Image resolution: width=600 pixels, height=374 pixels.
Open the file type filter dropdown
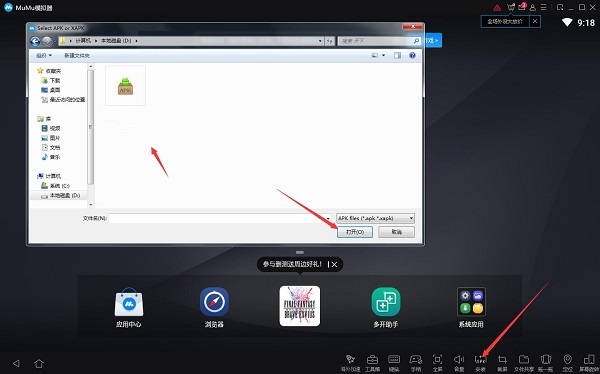[x=375, y=218]
